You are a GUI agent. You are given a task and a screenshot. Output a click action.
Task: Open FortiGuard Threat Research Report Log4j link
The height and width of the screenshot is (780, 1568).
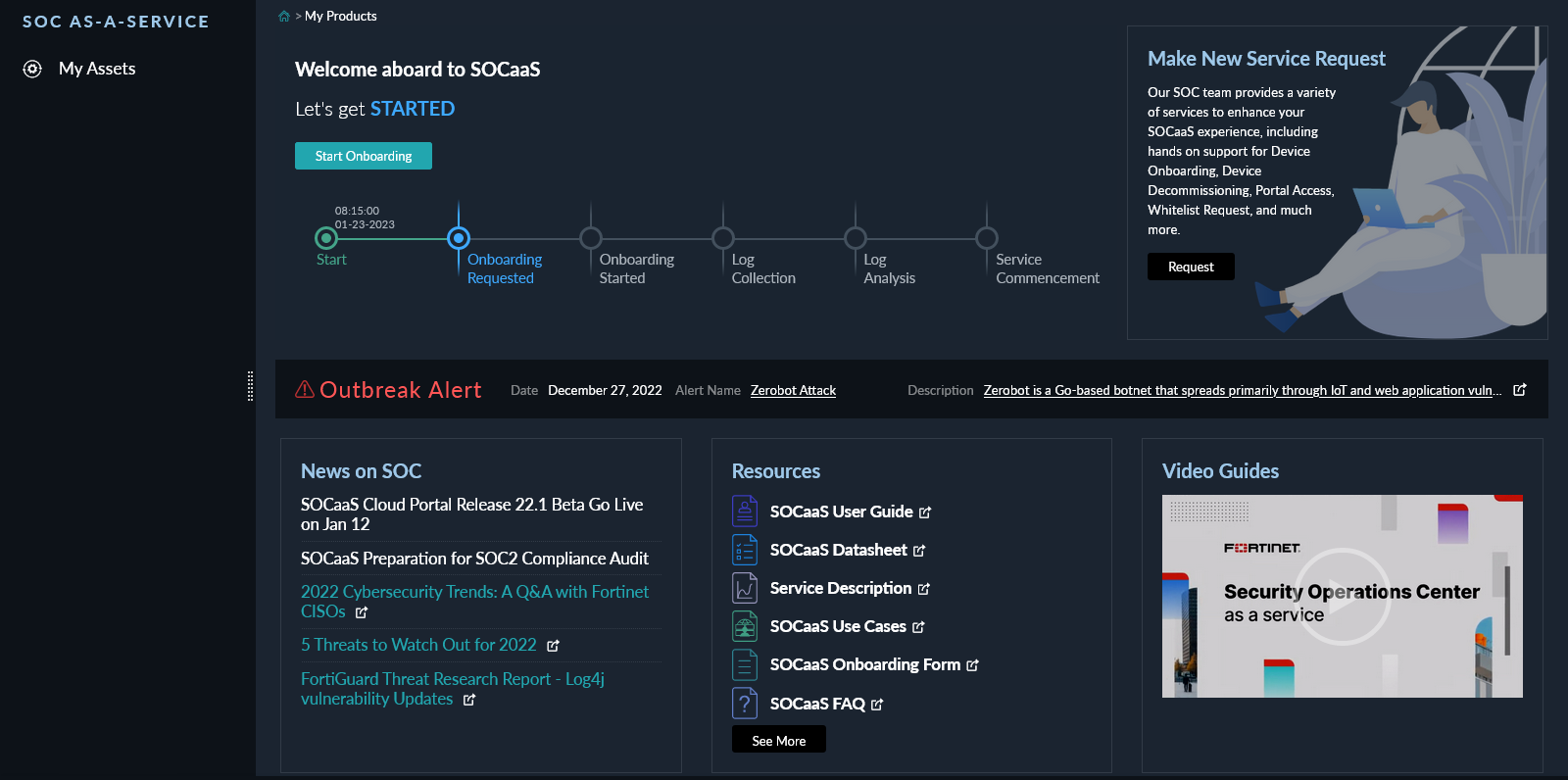pyautogui.click(x=453, y=689)
